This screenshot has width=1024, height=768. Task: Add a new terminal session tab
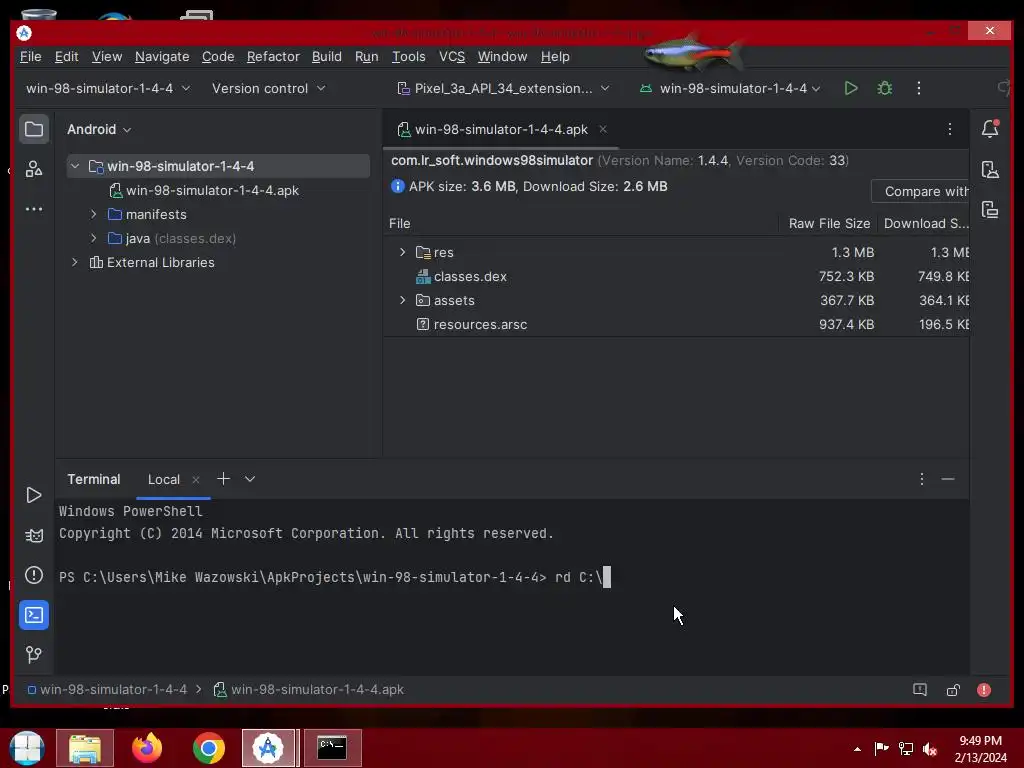[x=223, y=479]
